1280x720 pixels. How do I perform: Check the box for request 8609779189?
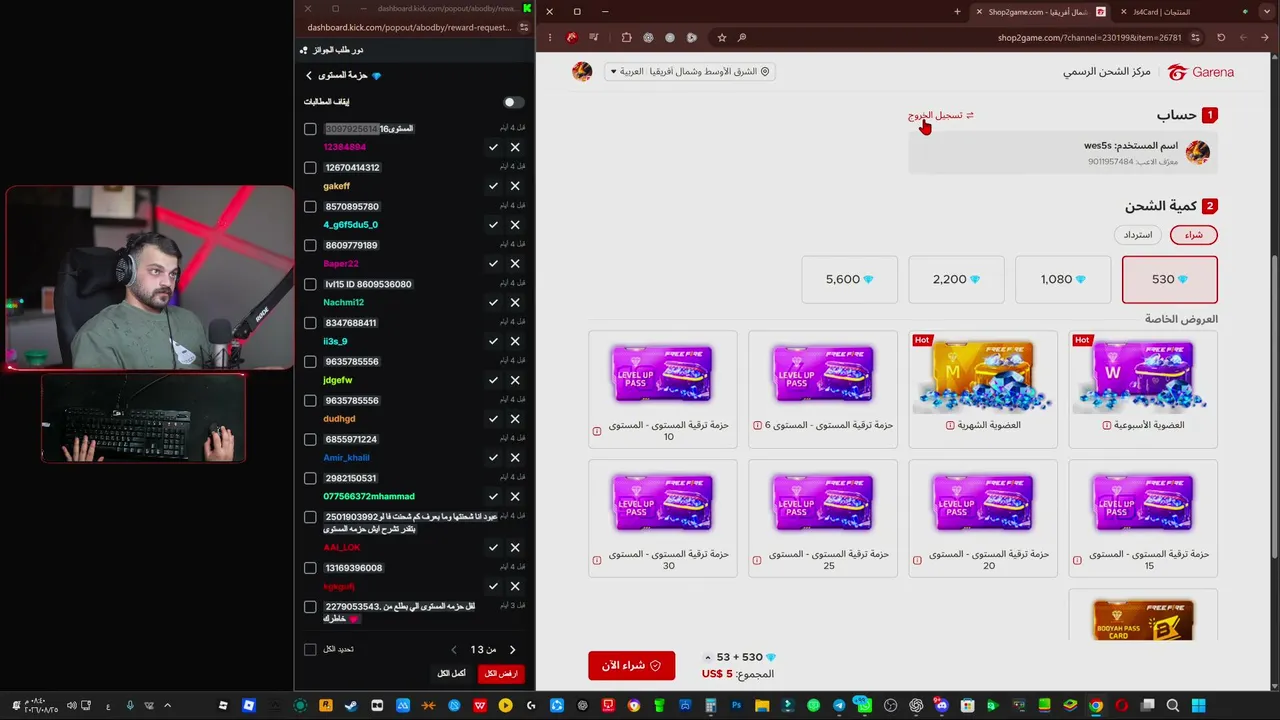point(310,245)
